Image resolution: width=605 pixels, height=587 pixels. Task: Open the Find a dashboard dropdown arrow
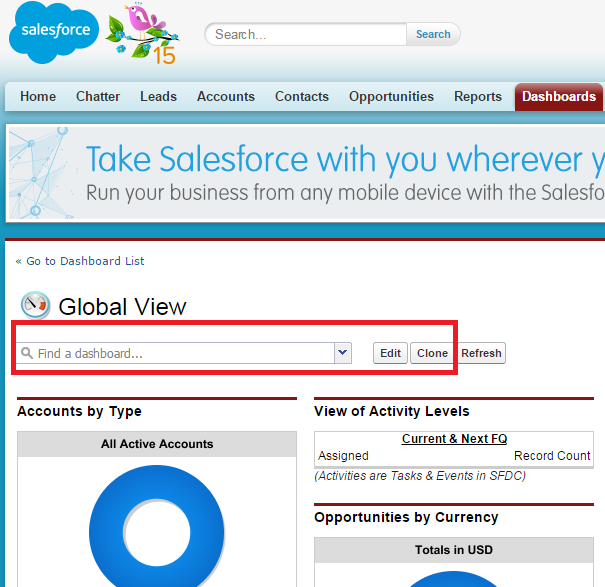point(343,353)
